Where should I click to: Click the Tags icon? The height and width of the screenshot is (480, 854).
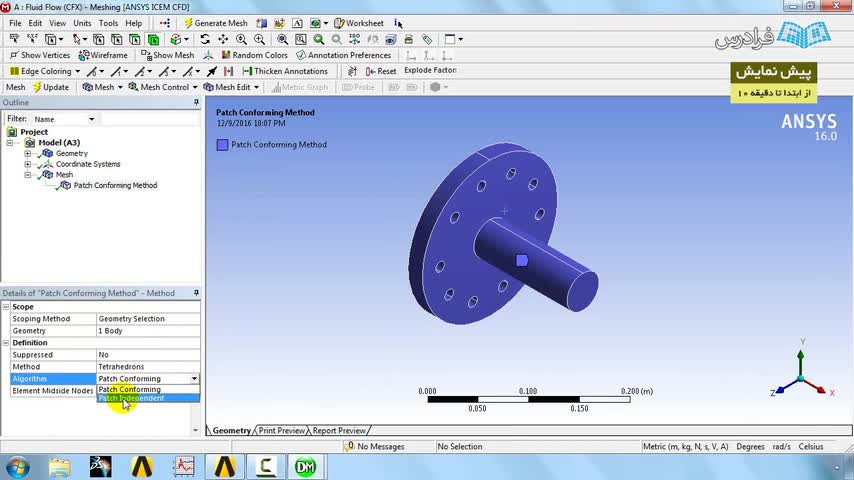427,39
